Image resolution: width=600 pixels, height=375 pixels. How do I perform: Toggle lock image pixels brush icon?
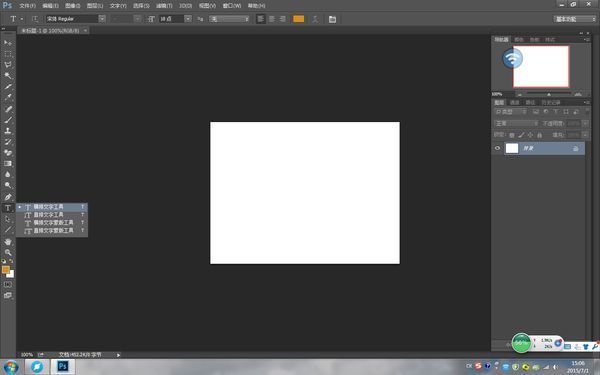tap(521, 135)
